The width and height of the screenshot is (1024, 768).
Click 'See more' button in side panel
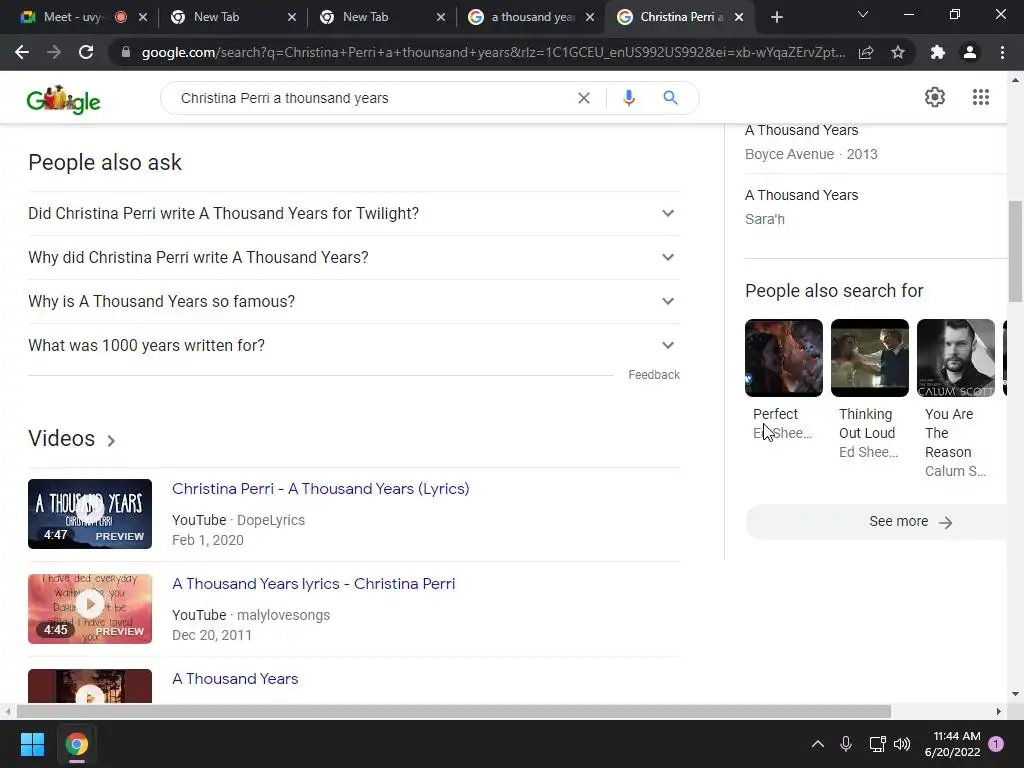point(876,522)
